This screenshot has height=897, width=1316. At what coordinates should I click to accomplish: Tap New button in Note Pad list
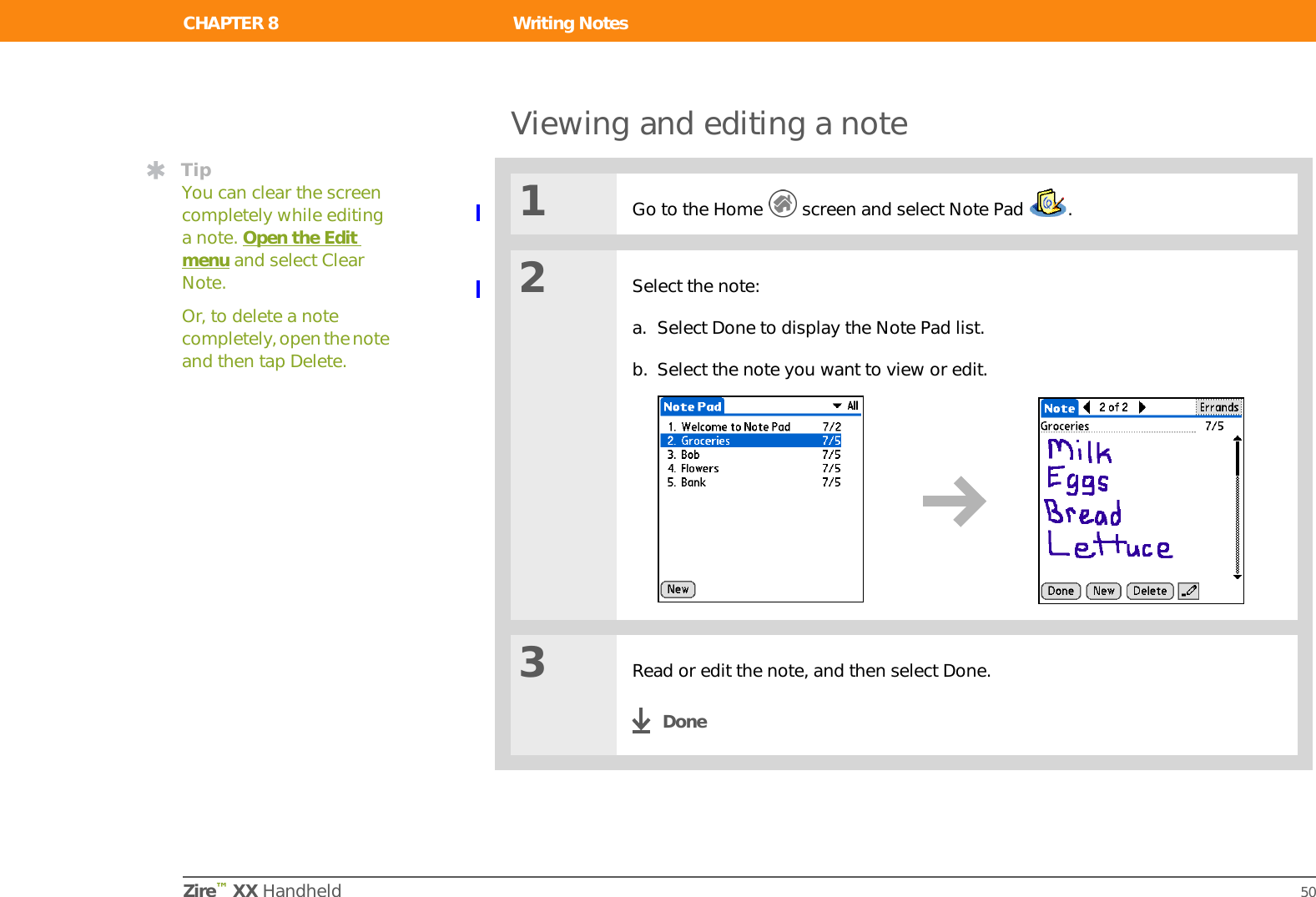(x=678, y=589)
